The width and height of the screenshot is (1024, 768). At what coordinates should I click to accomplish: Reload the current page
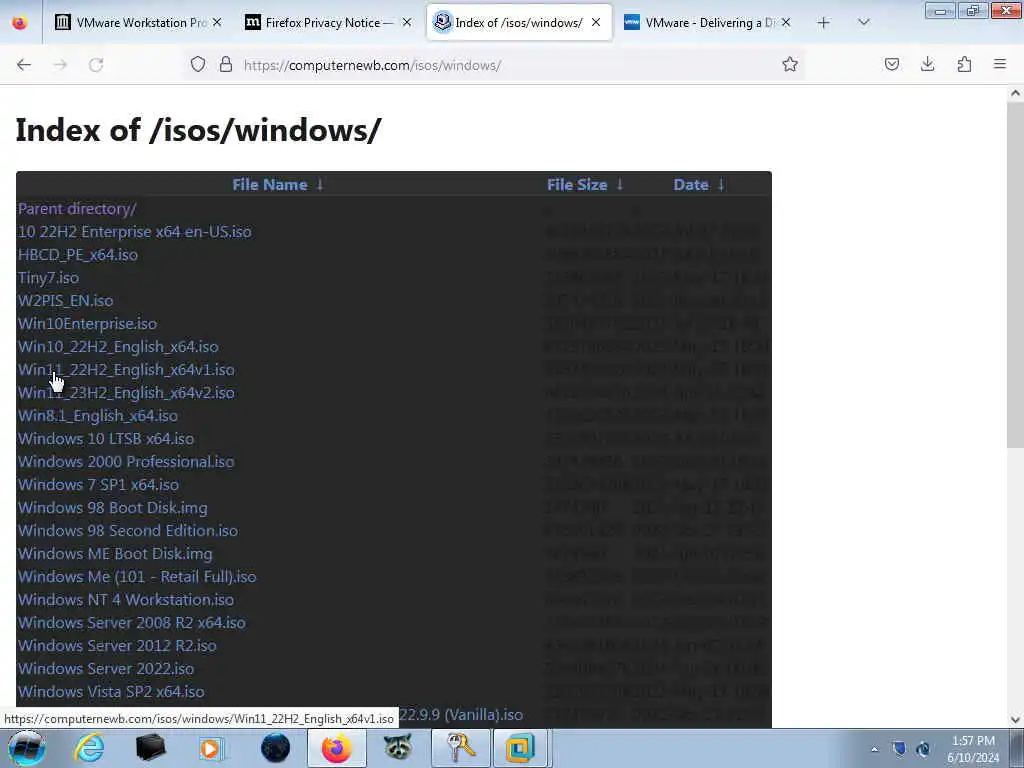[x=96, y=65]
